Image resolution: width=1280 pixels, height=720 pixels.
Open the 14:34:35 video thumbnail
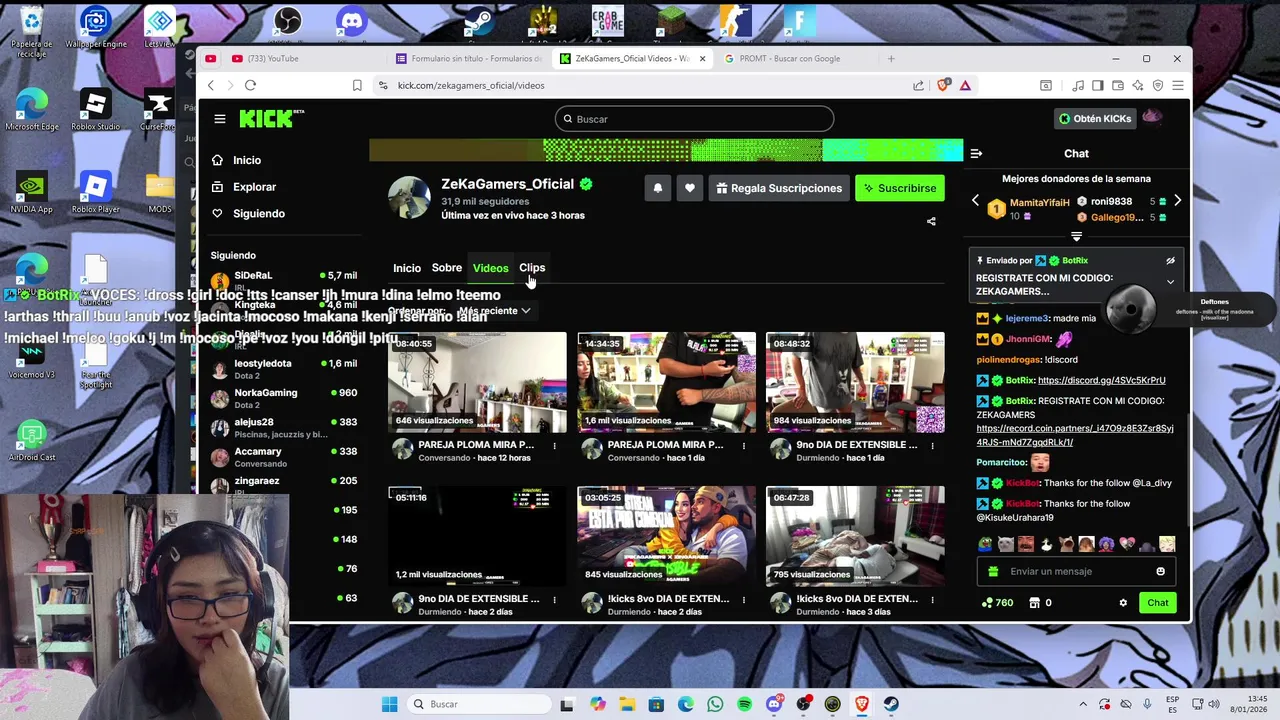pyautogui.click(x=666, y=383)
